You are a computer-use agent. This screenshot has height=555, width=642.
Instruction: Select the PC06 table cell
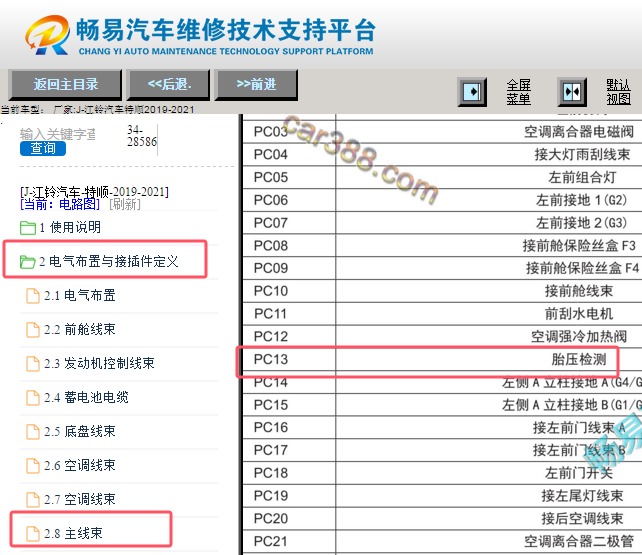point(289,200)
